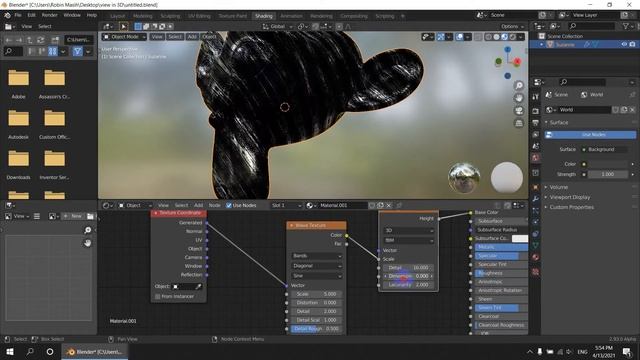Click the New image button in image editor

click(x=73, y=216)
